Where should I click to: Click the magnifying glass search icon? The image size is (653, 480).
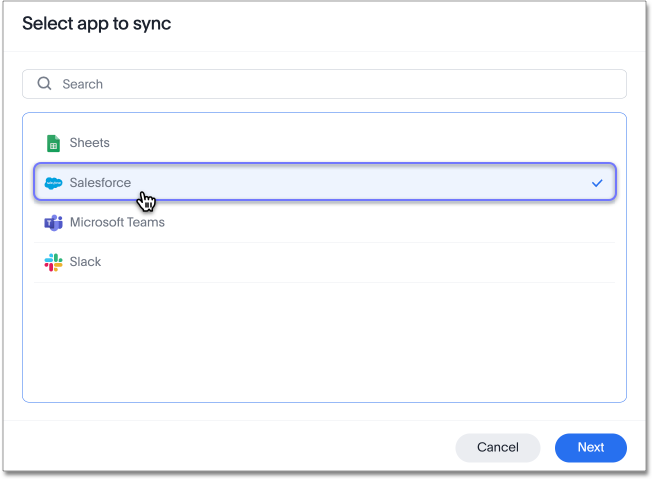[44, 84]
